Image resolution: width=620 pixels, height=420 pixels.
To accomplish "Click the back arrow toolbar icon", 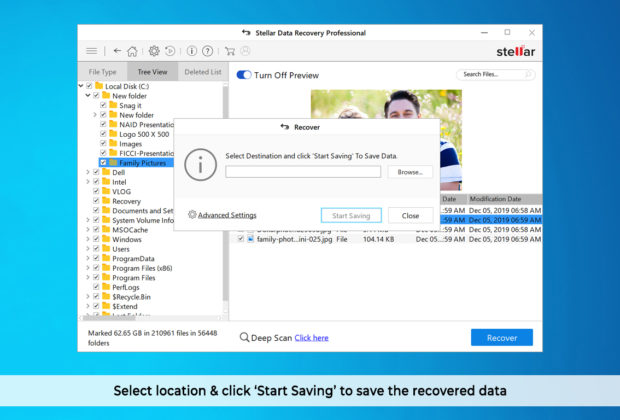I will pos(117,51).
